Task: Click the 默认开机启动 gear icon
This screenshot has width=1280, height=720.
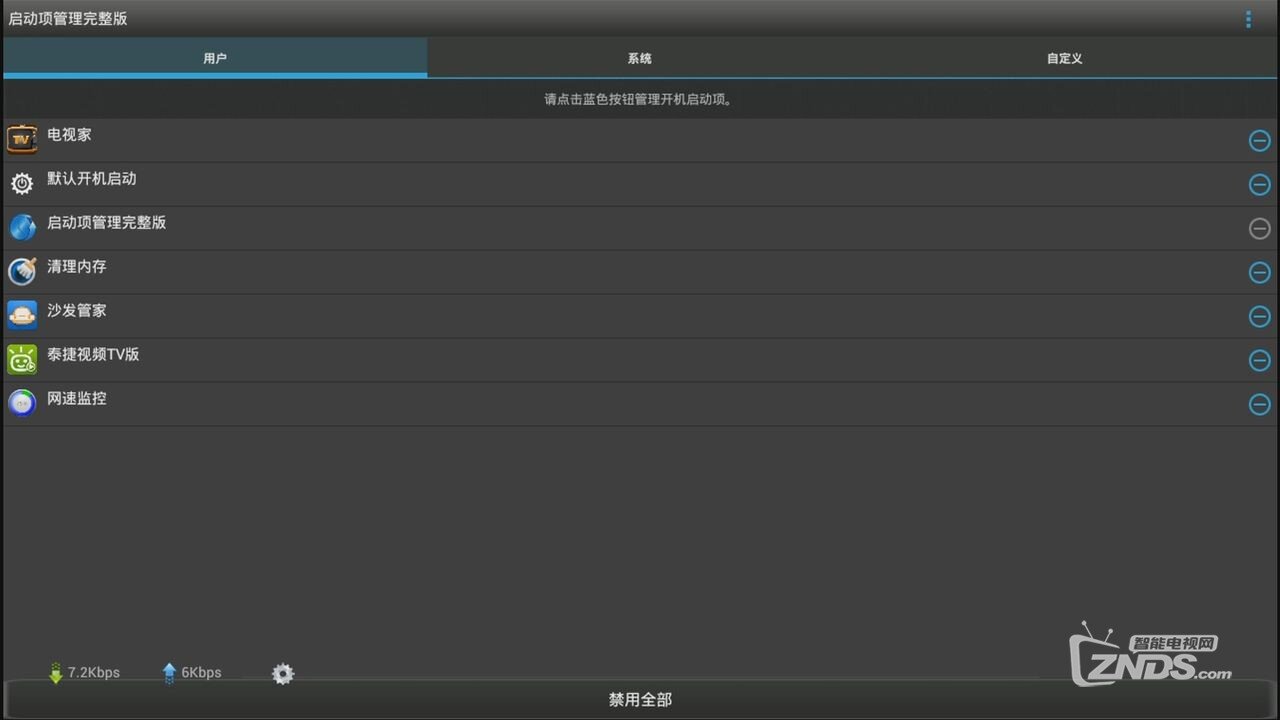Action: tap(22, 183)
